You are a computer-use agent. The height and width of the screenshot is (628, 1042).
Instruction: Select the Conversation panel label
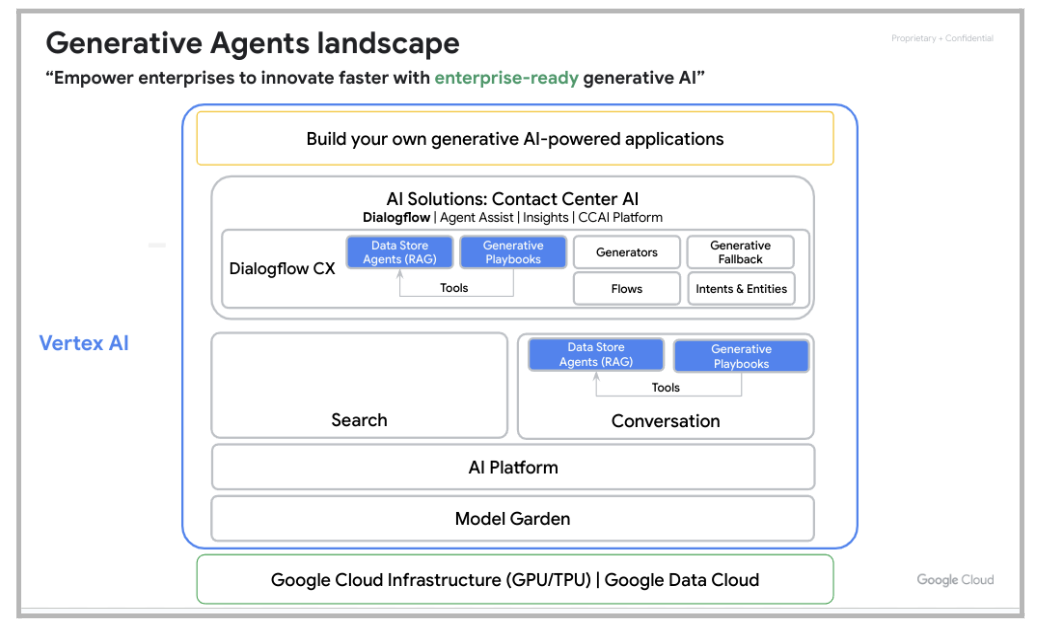click(x=665, y=421)
